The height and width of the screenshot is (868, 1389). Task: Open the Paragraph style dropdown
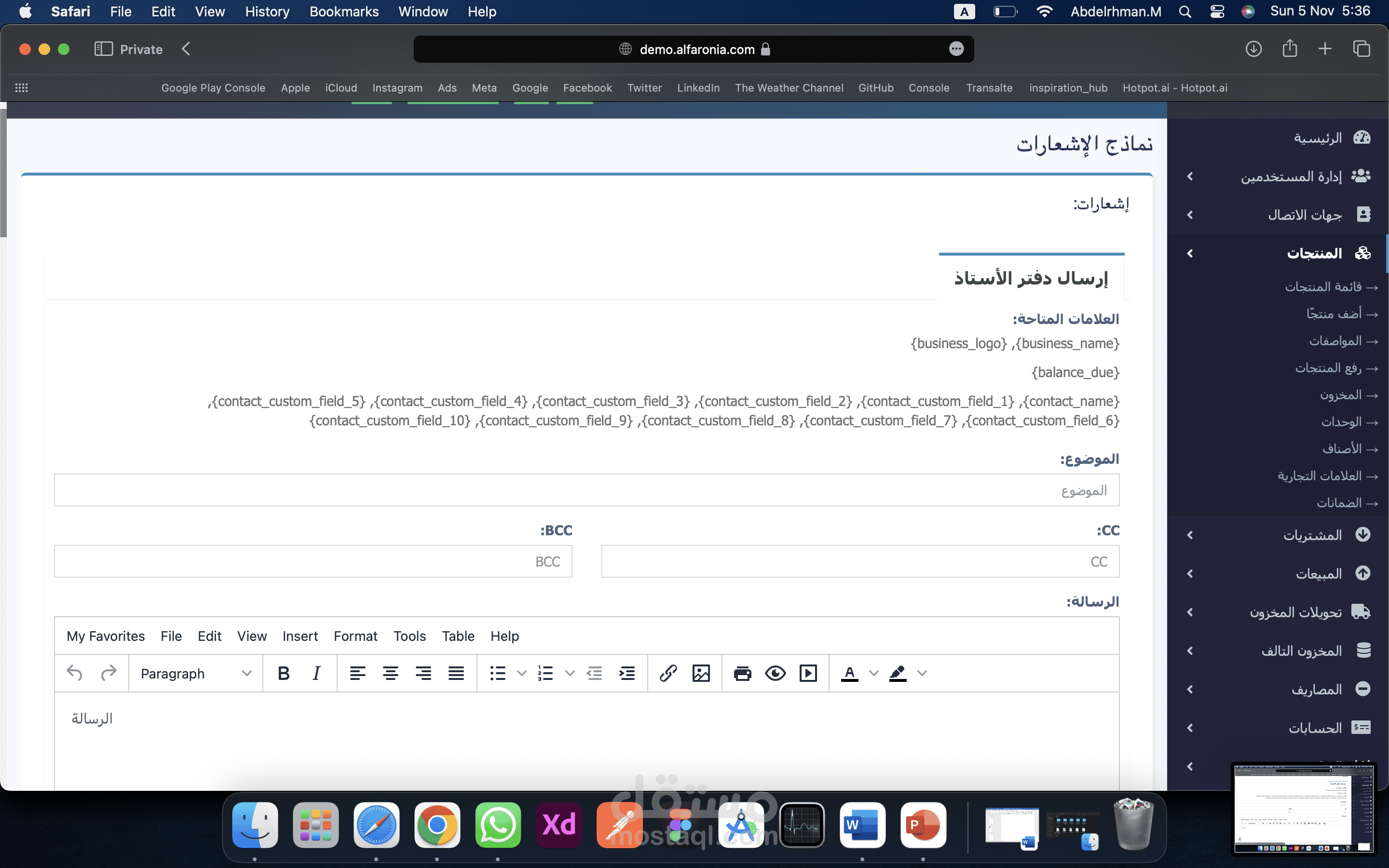click(195, 673)
